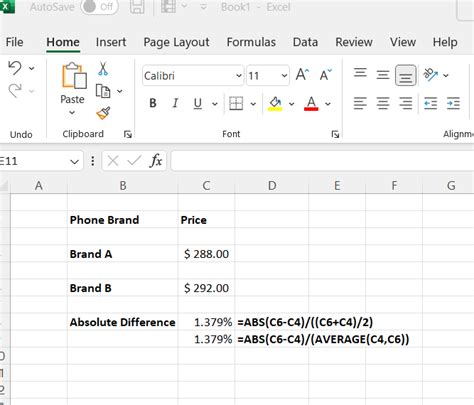Expand underline style options arrow
Screen dimensions: 474x405
[x=215, y=104]
